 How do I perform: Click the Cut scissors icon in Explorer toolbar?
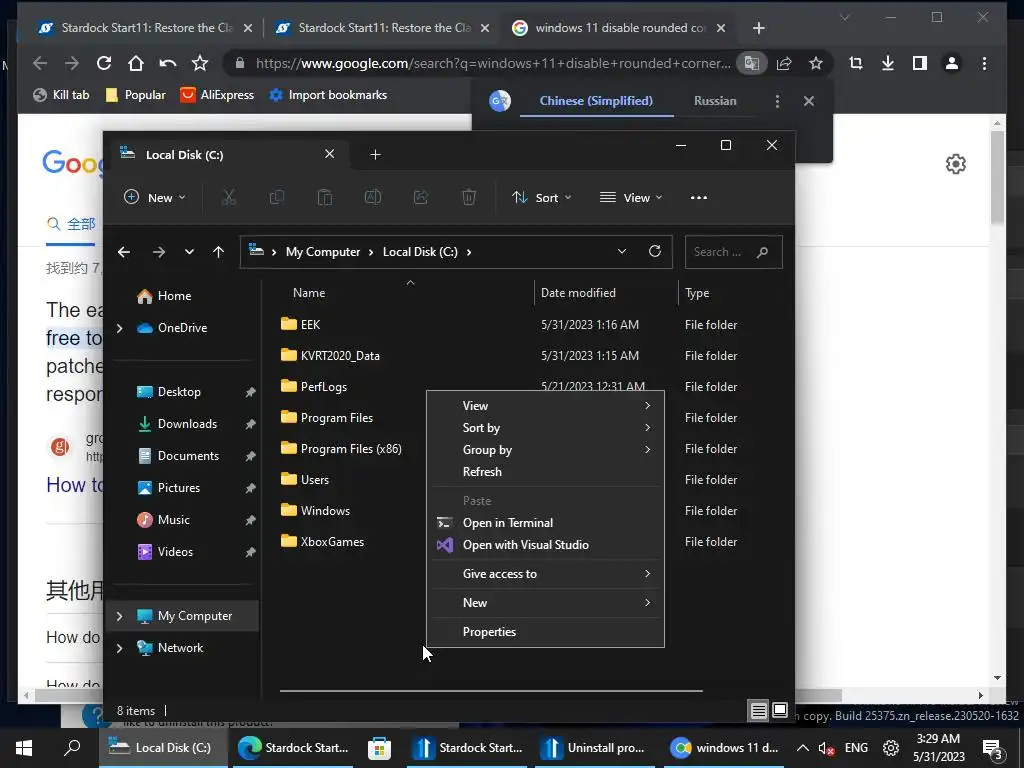(229, 197)
